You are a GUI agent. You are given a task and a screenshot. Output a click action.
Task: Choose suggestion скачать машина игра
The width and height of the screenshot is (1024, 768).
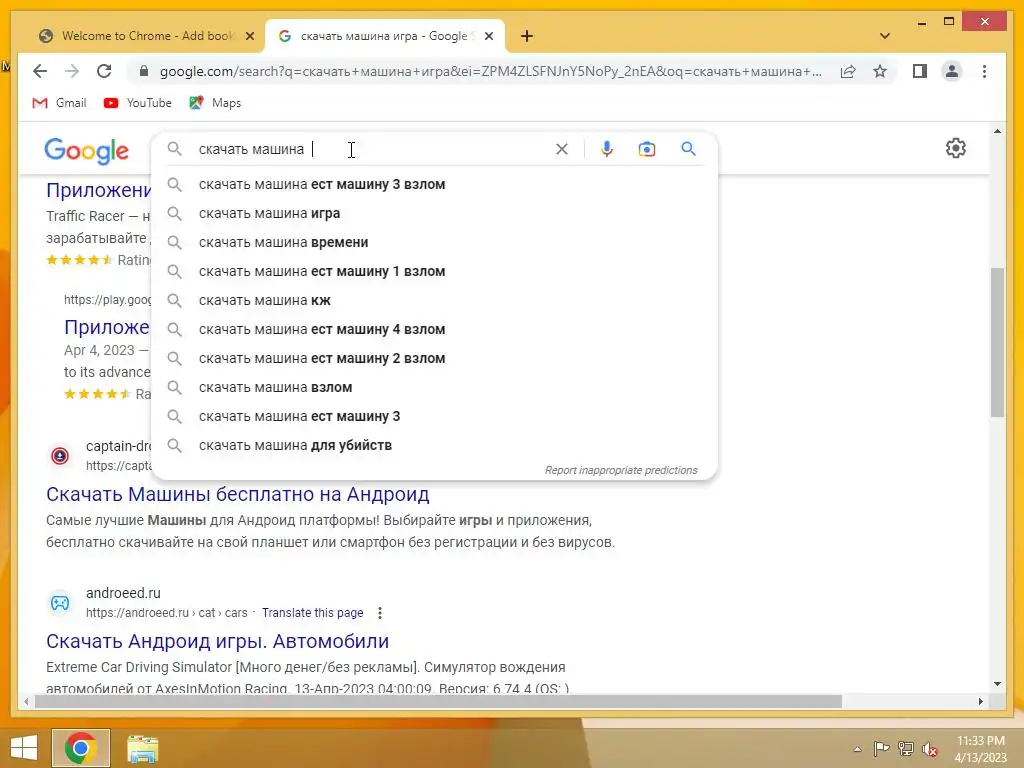[434, 213]
